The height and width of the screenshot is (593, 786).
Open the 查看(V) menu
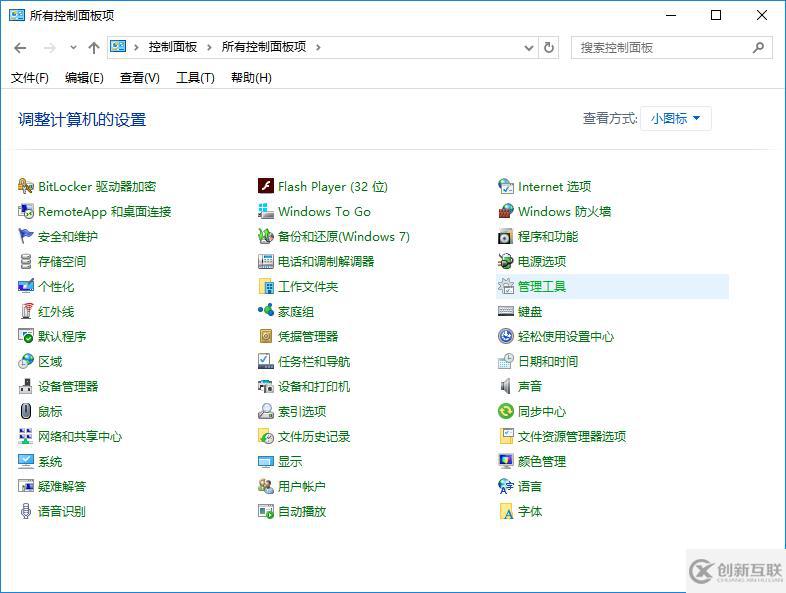pos(139,78)
